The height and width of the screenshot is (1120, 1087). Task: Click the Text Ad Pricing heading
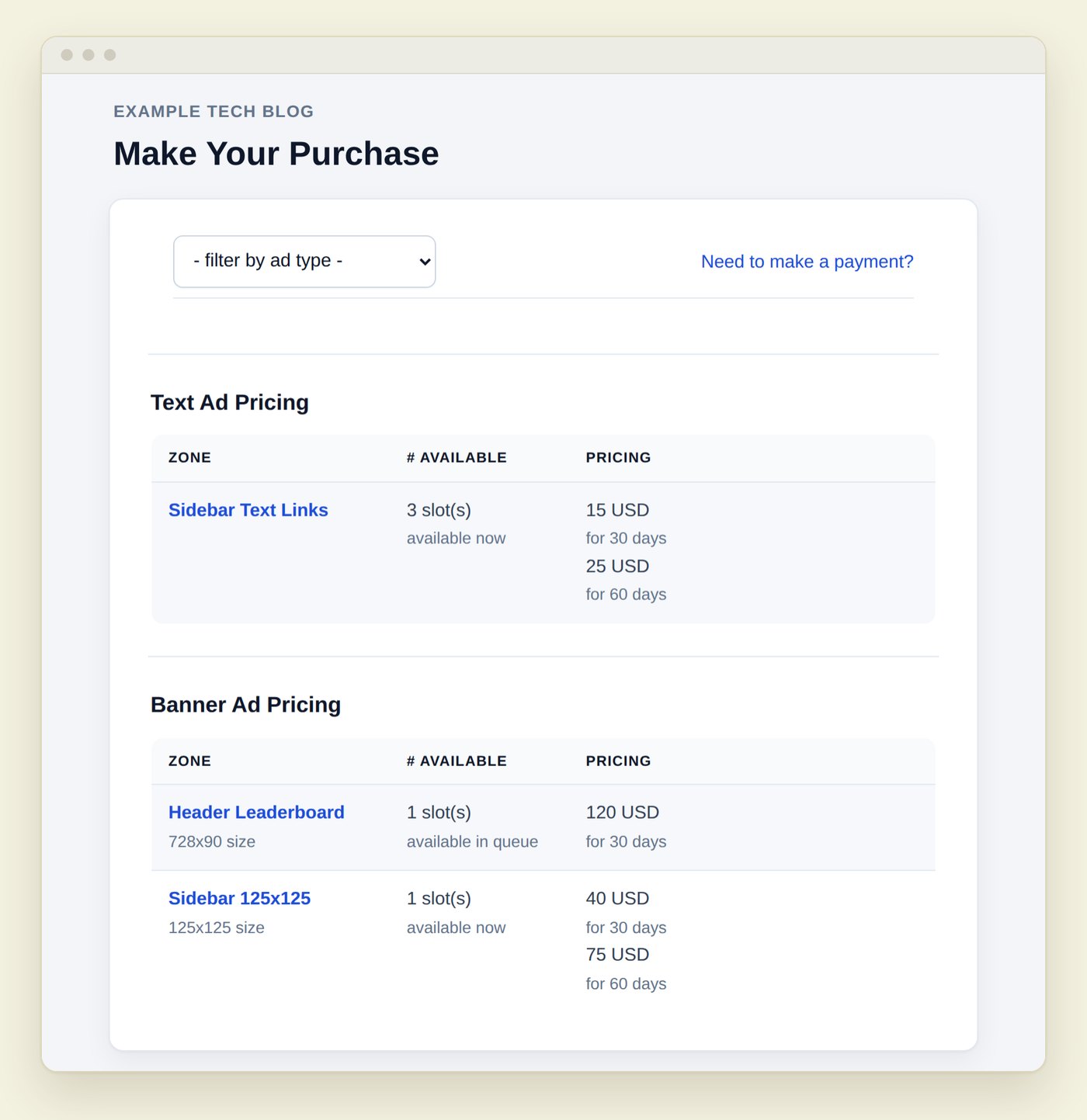tap(230, 402)
